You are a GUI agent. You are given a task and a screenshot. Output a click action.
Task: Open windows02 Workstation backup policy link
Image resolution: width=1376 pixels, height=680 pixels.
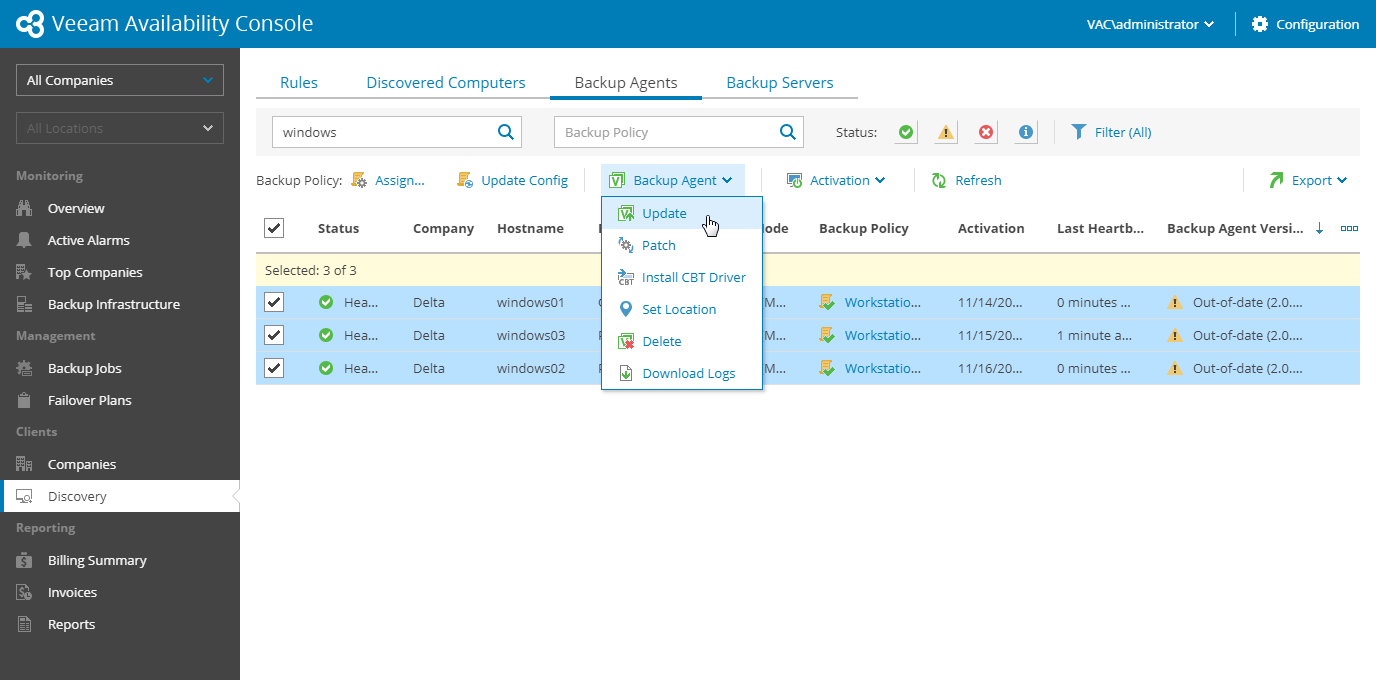click(882, 368)
